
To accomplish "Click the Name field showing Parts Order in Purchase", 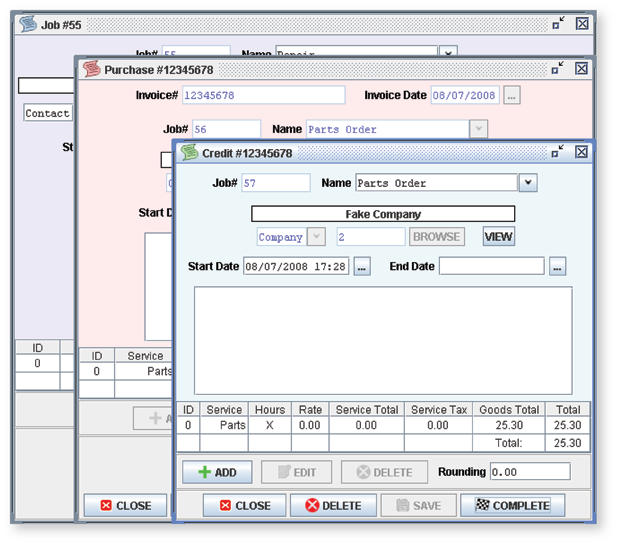I will click(388, 129).
